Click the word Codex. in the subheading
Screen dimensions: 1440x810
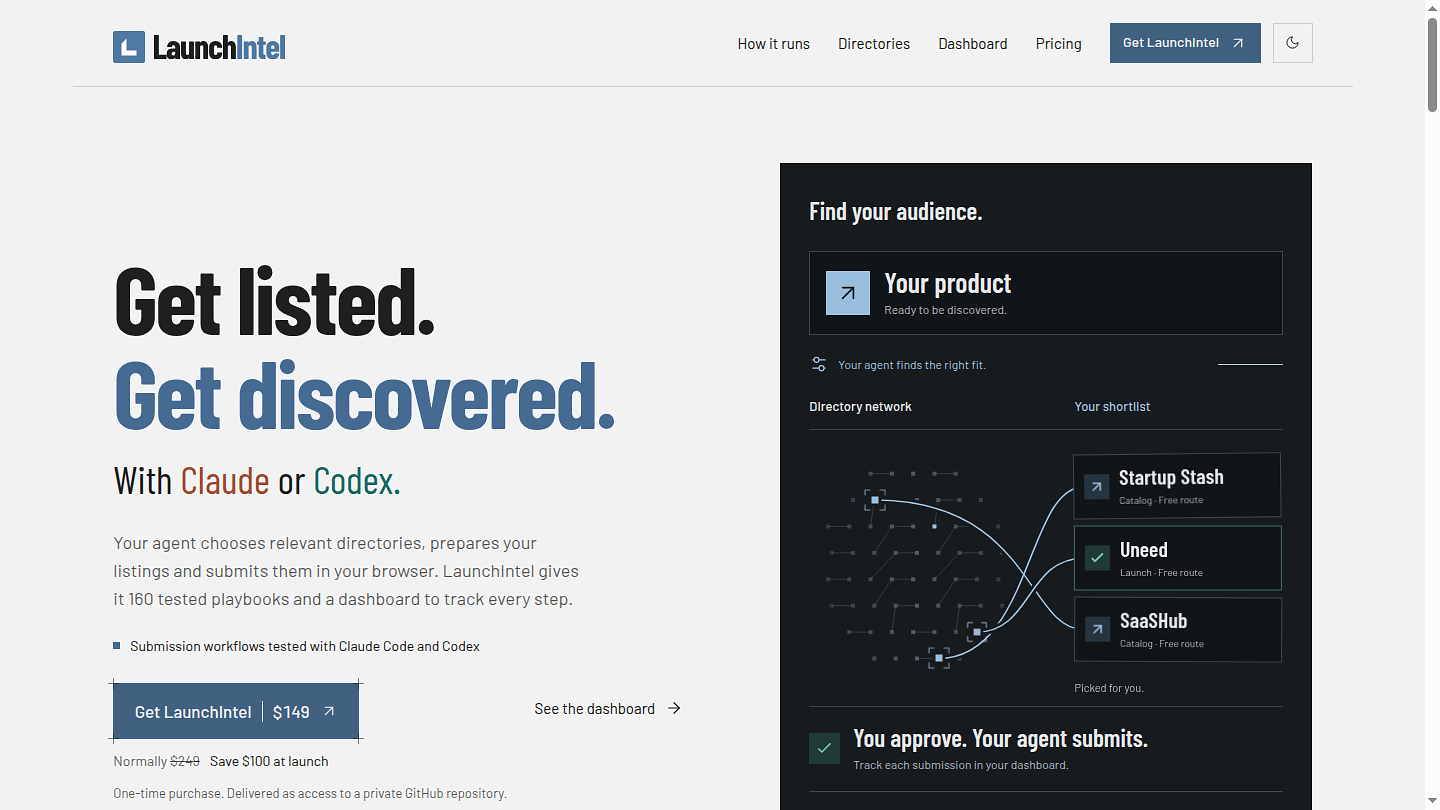357,482
